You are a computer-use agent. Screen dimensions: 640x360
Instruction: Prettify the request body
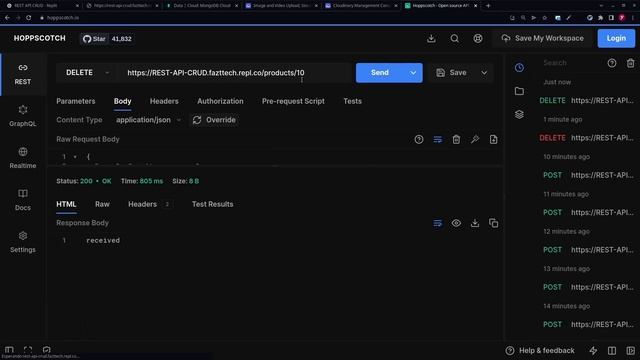pyautogui.click(x=475, y=140)
